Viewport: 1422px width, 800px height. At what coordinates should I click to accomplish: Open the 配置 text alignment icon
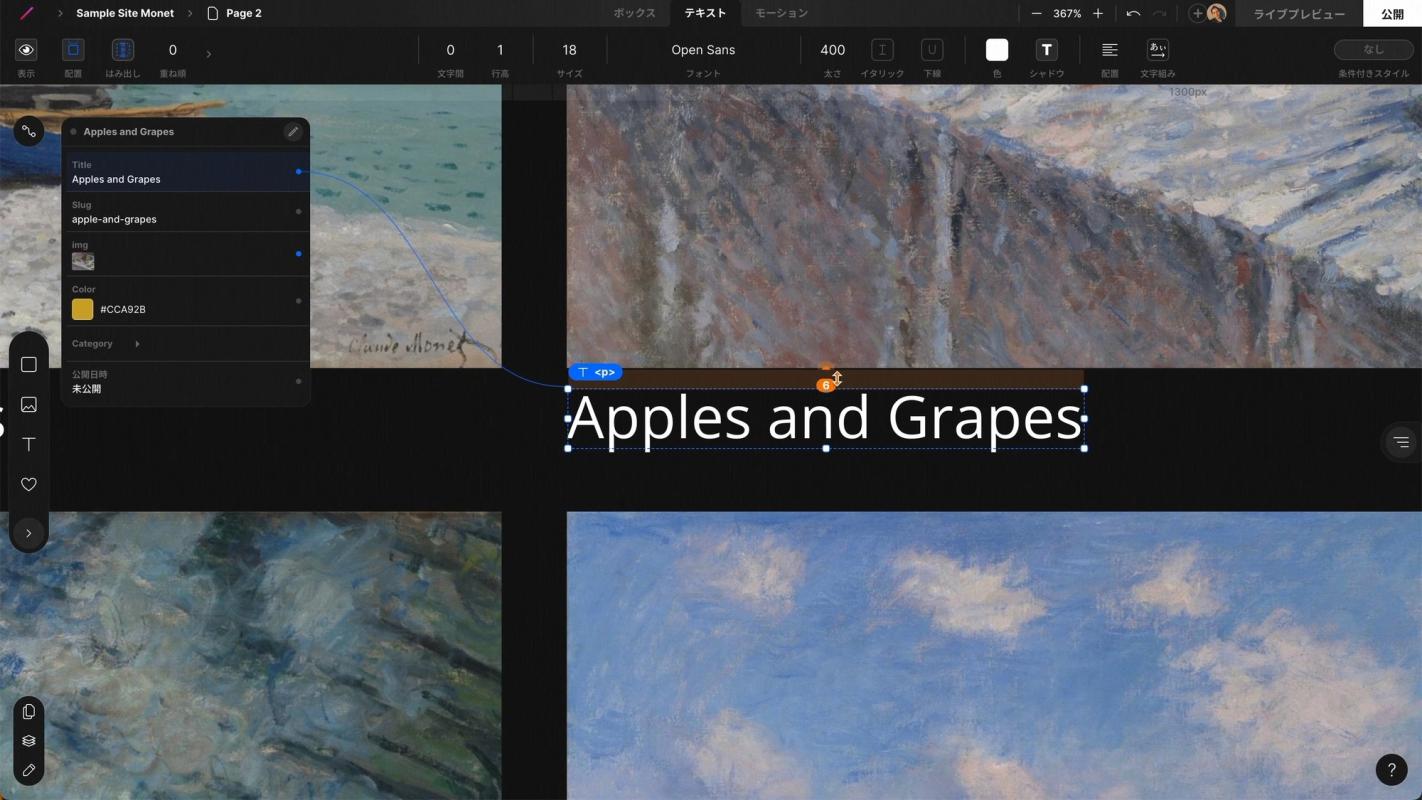click(1109, 50)
